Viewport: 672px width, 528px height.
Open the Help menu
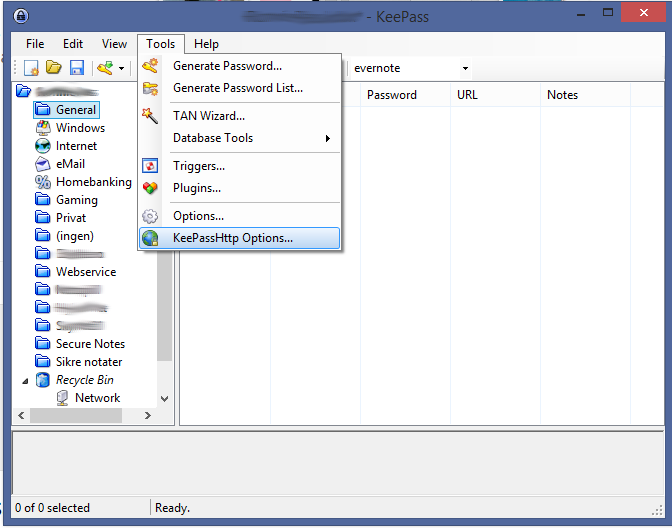(x=206, y=44)
